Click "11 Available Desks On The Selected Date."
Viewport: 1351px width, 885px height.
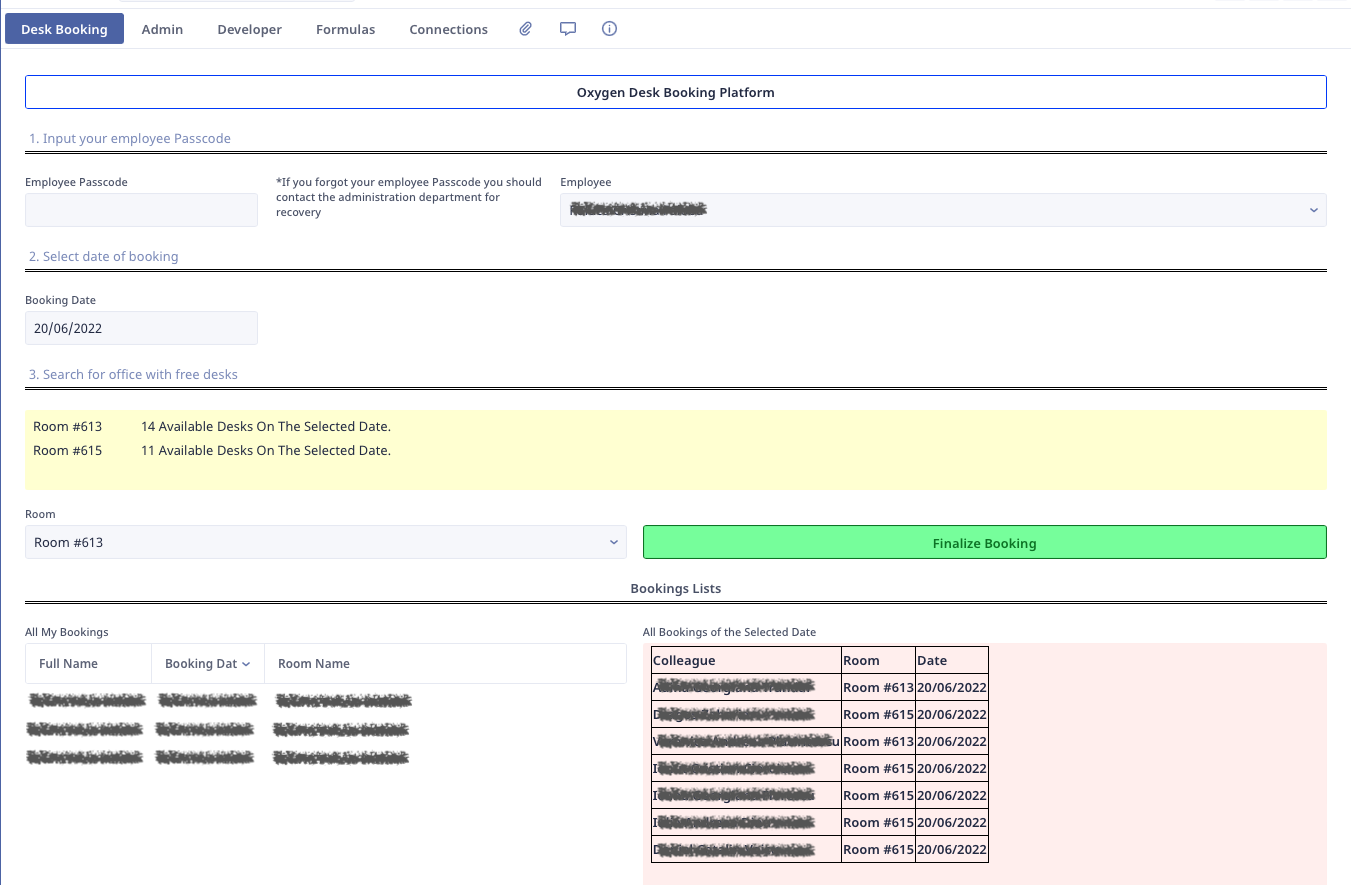pyautogui.click(x=266, y=450)
